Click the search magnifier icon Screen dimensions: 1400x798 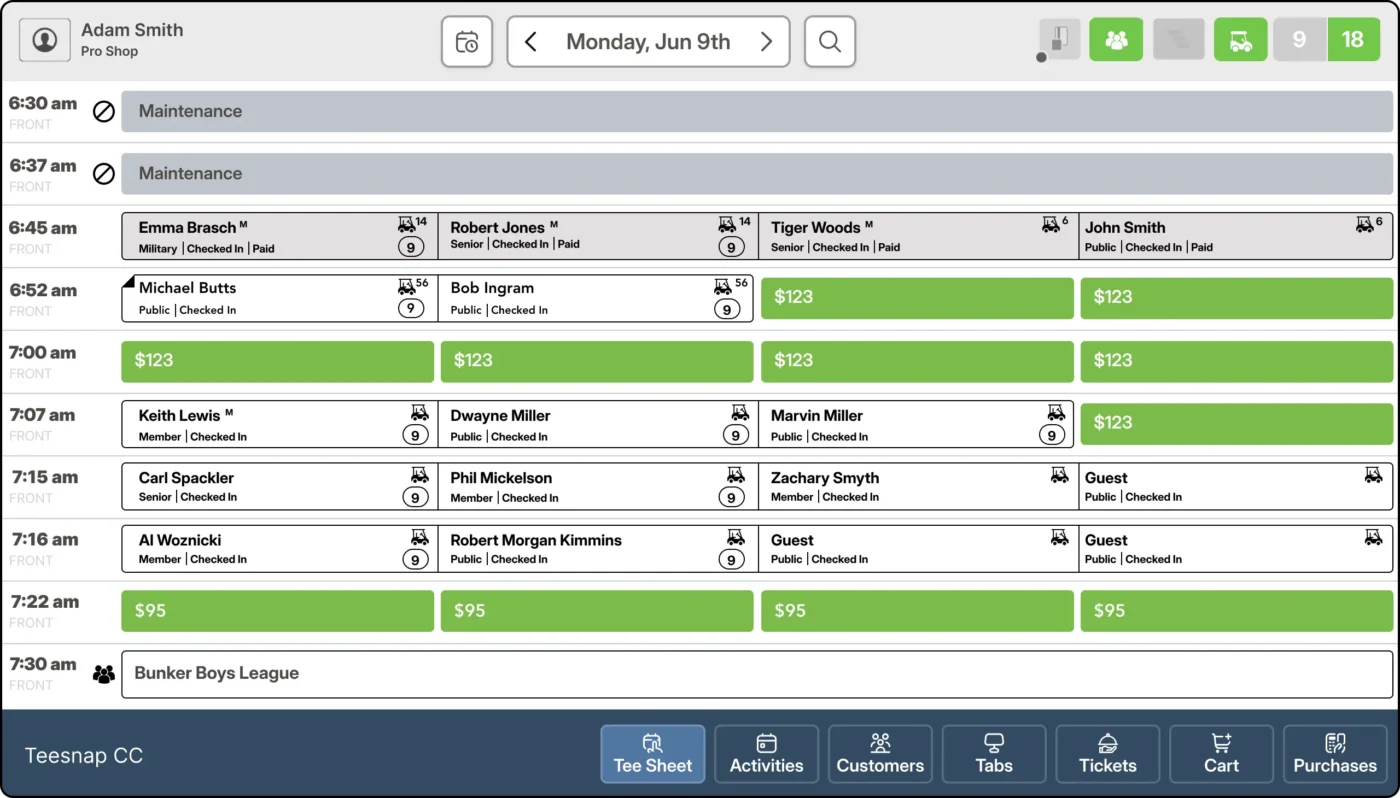829,42
